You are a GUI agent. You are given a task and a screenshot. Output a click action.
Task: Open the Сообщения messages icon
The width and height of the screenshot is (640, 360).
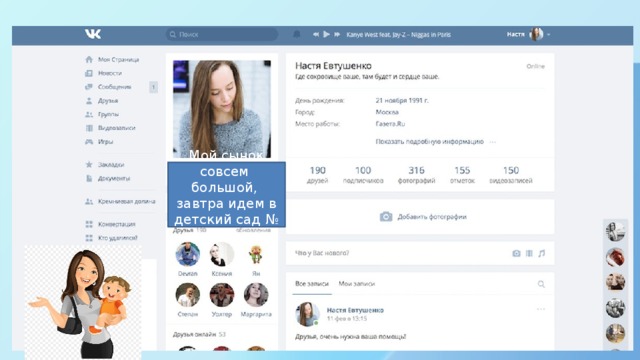click(89, 87)
